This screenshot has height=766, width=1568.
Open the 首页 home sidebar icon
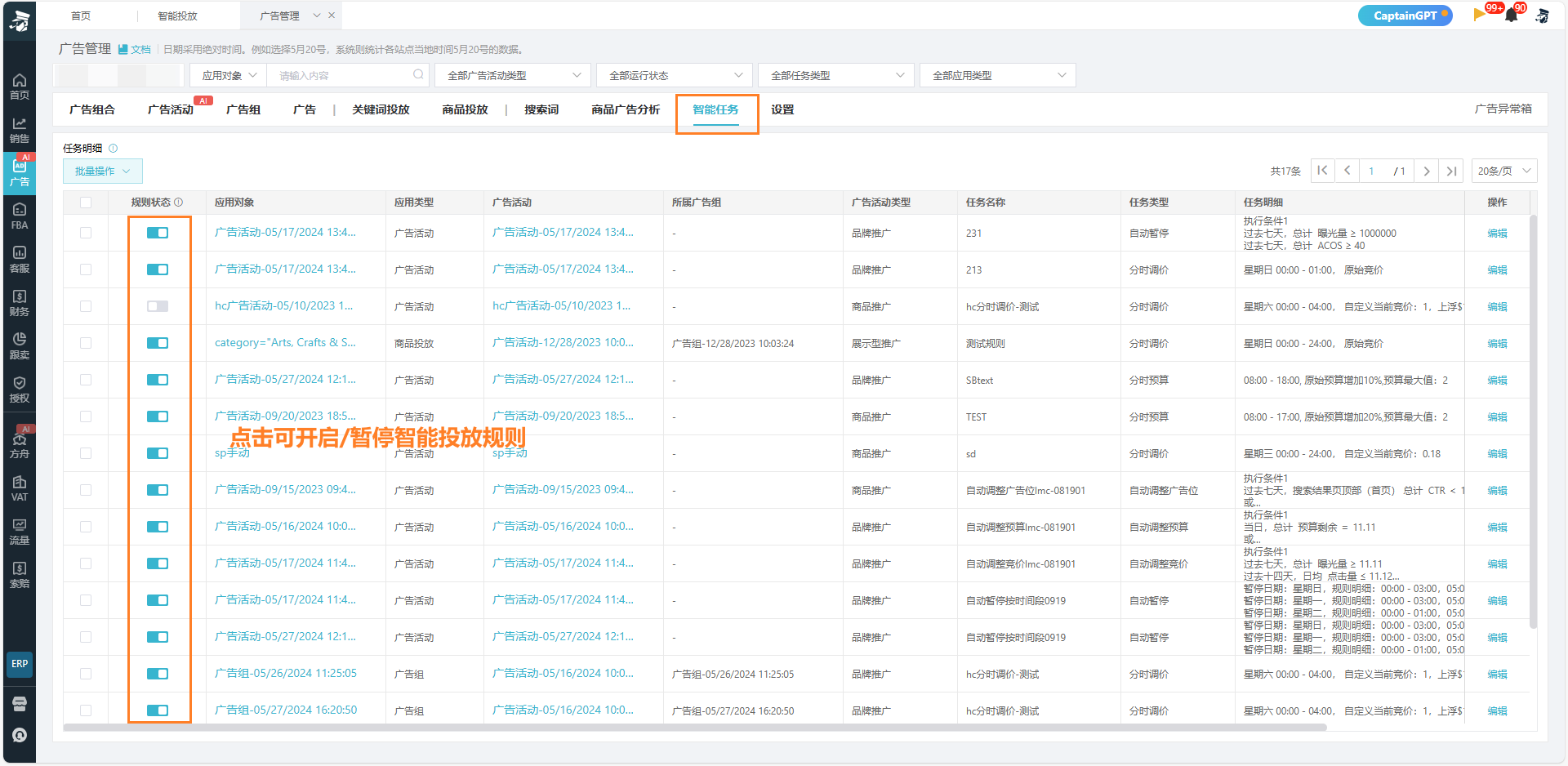point(20,86)
